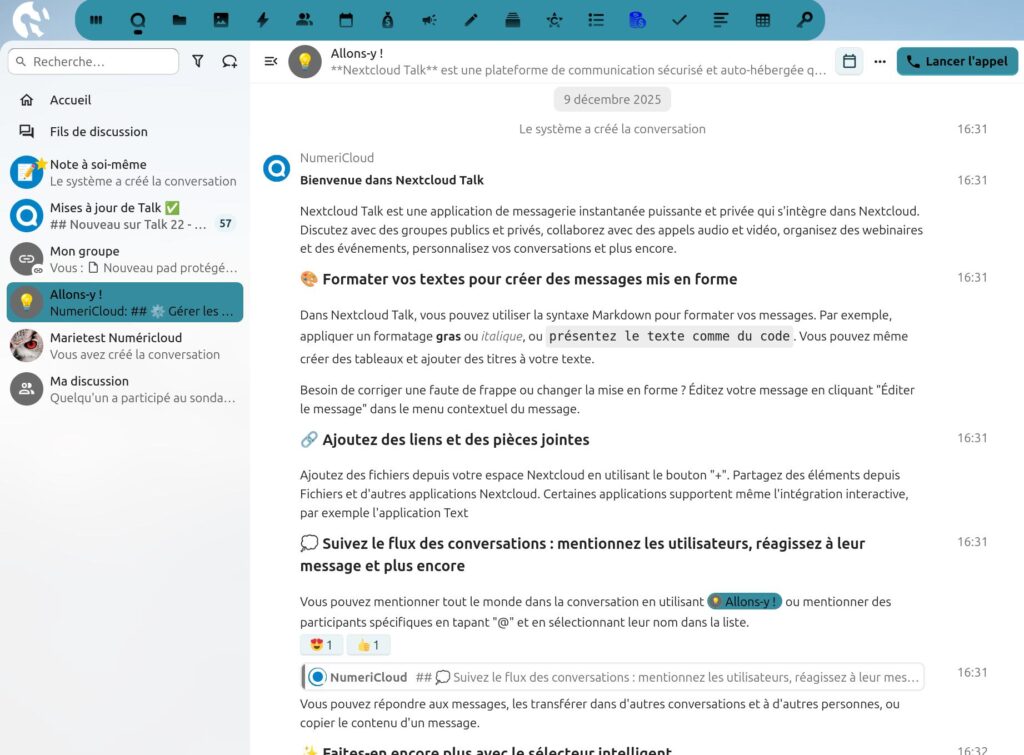This screenshot has height=755, width=1024.
Task: Click the NumeriCloud Talk avatar beside message
Action: [277, 169]
